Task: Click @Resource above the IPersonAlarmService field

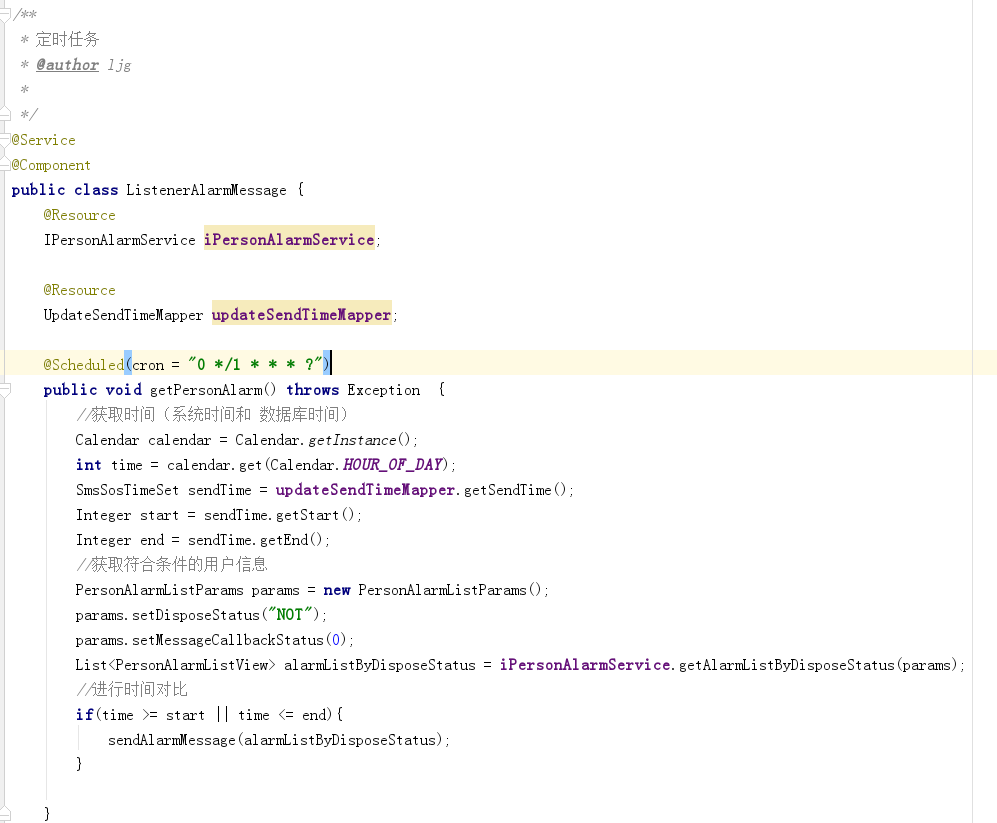Action: (x=79, y=215)
